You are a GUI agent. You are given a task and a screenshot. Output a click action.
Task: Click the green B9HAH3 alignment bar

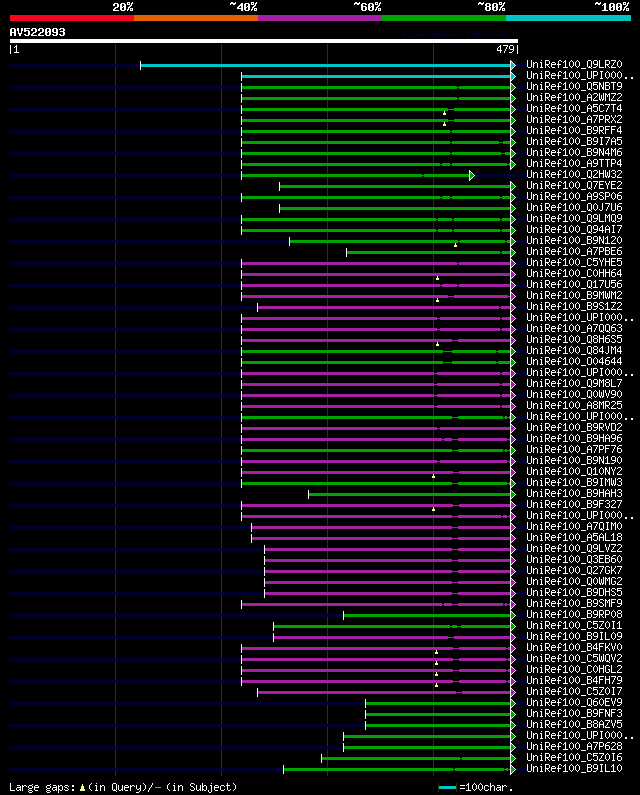(409, 494)
